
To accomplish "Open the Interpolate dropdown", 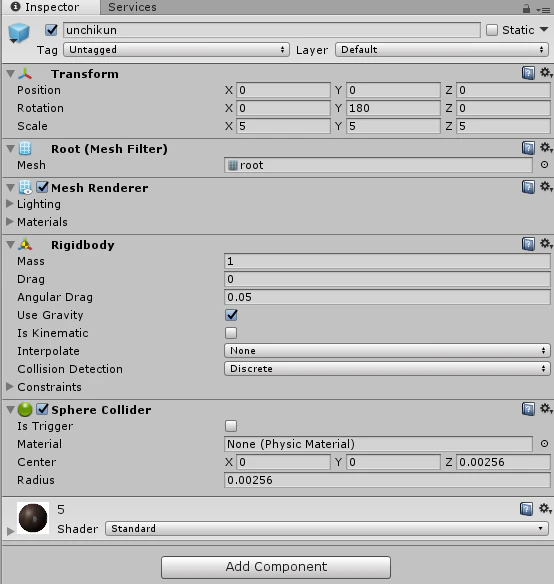I will (x=387, y=350).
